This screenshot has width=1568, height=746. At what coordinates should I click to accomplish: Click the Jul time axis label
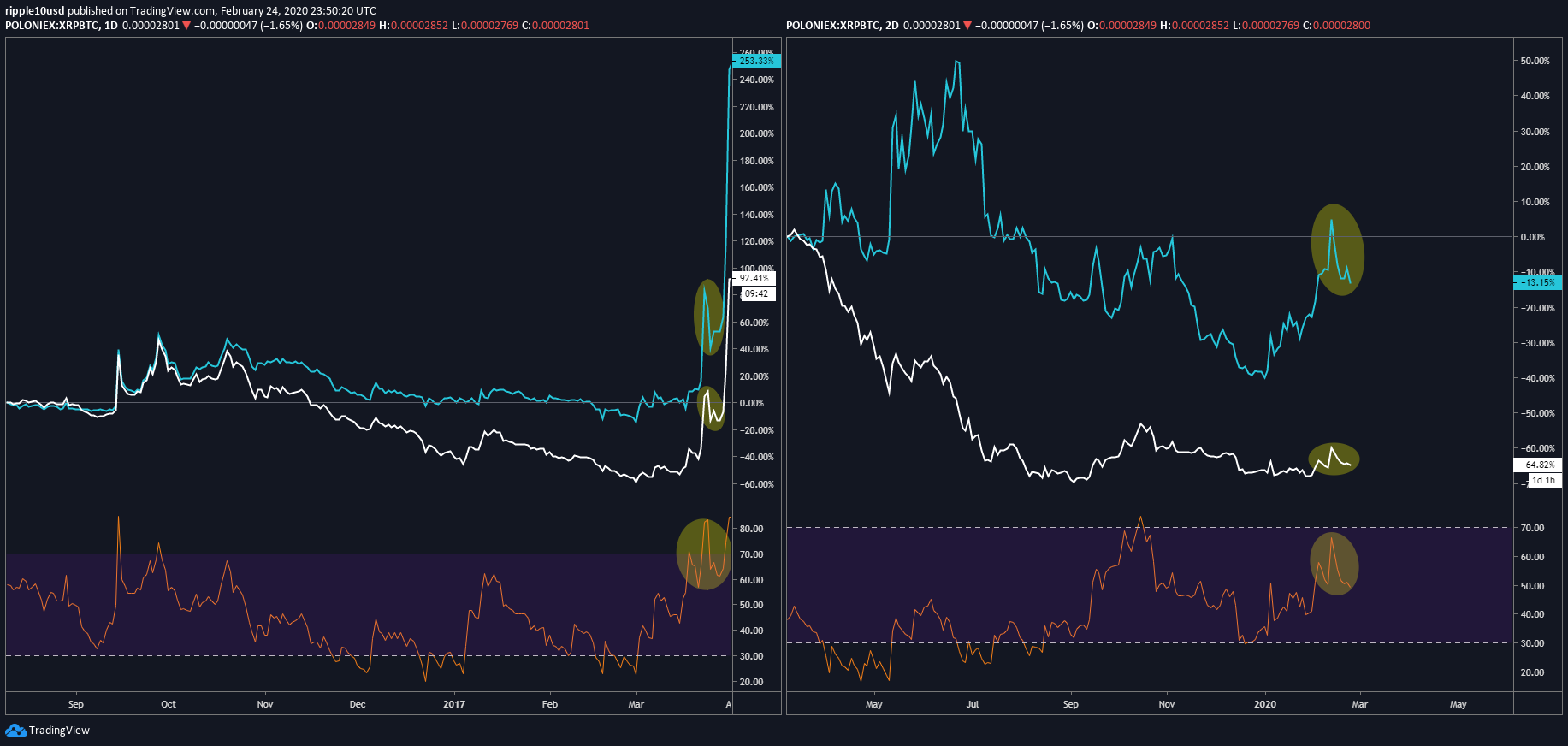(973, 704)
